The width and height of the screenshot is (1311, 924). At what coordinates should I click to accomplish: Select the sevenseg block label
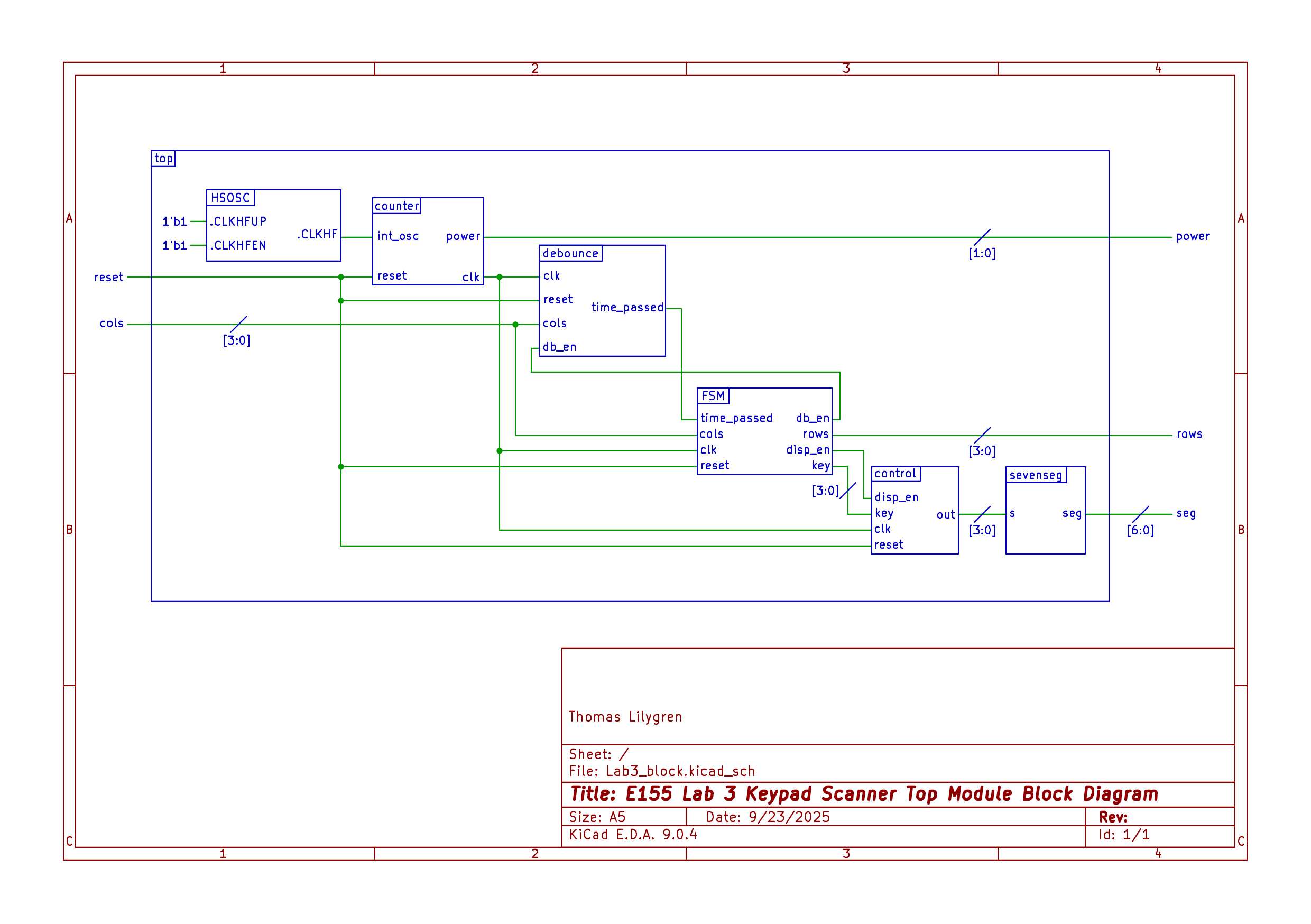(1035, 475)
